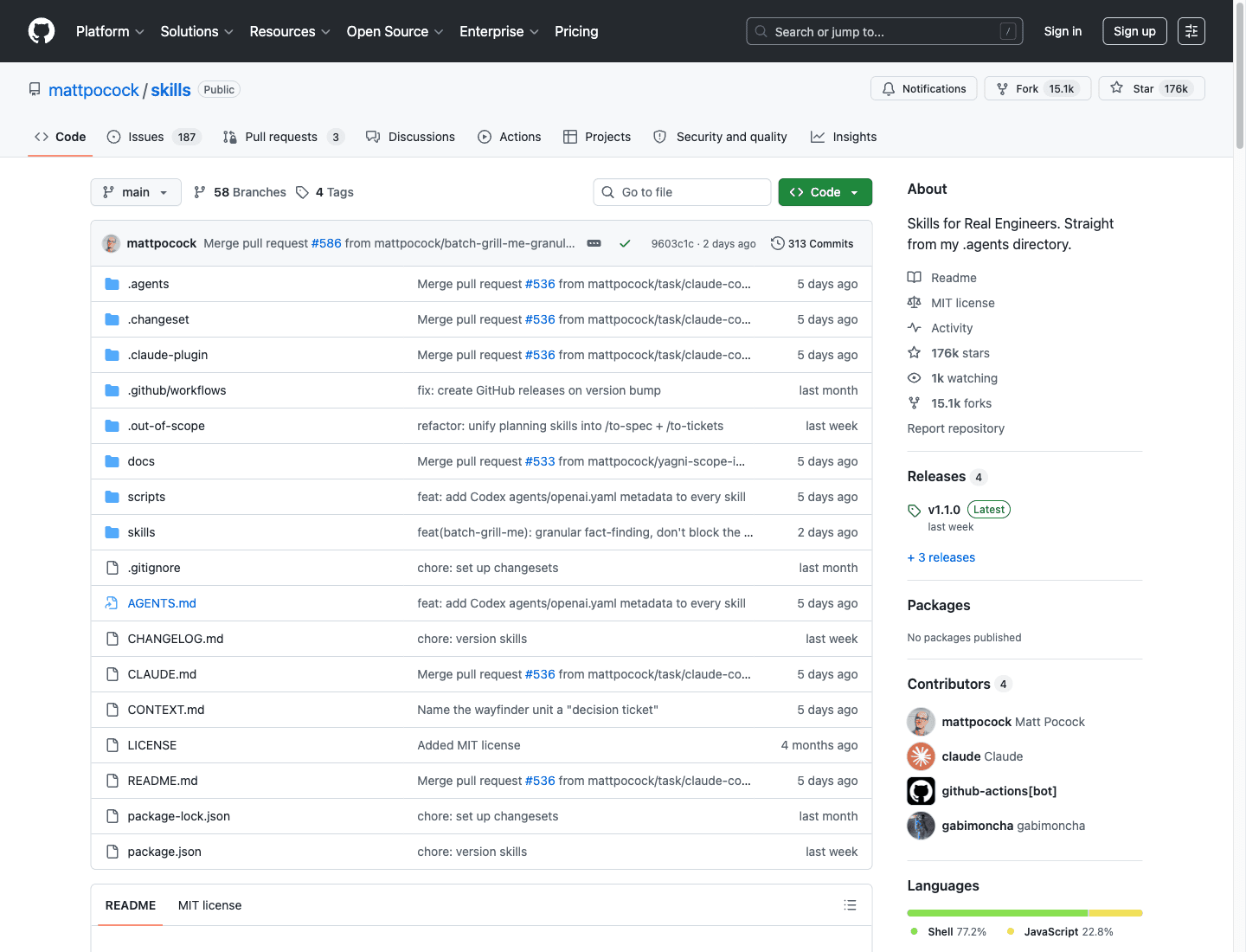Open the green Code dropdown button
This screenshot has width=1246, height=952.
pos(825,192)
